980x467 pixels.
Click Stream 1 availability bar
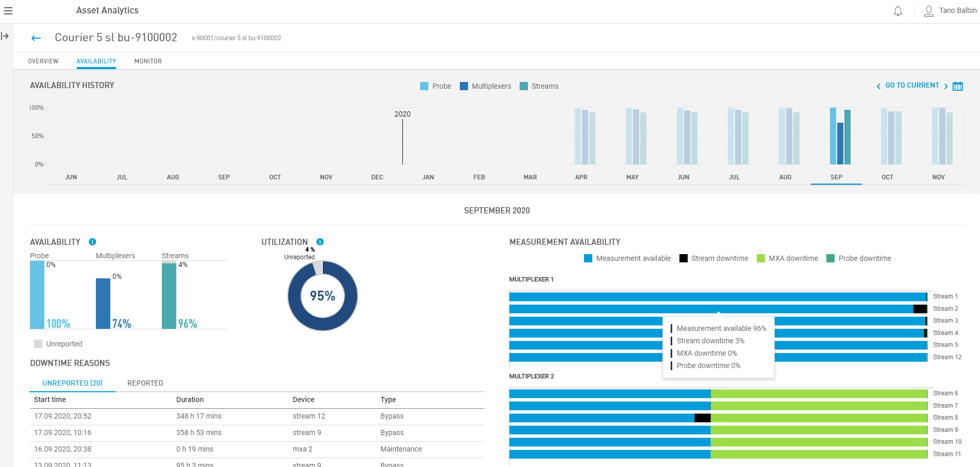pos(718,296)
